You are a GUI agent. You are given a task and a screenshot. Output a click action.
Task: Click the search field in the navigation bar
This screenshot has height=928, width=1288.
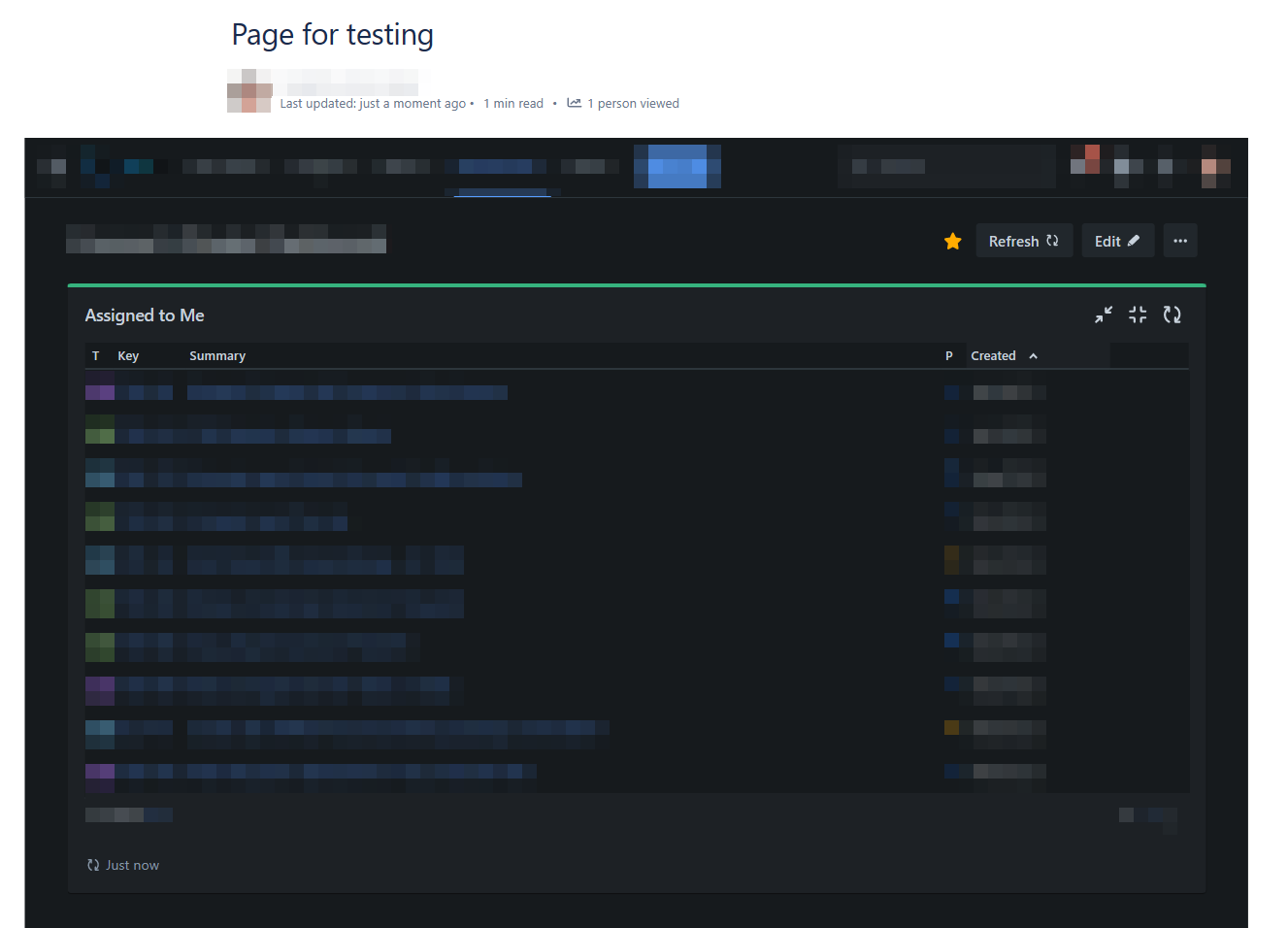click(x=946, y=166)
